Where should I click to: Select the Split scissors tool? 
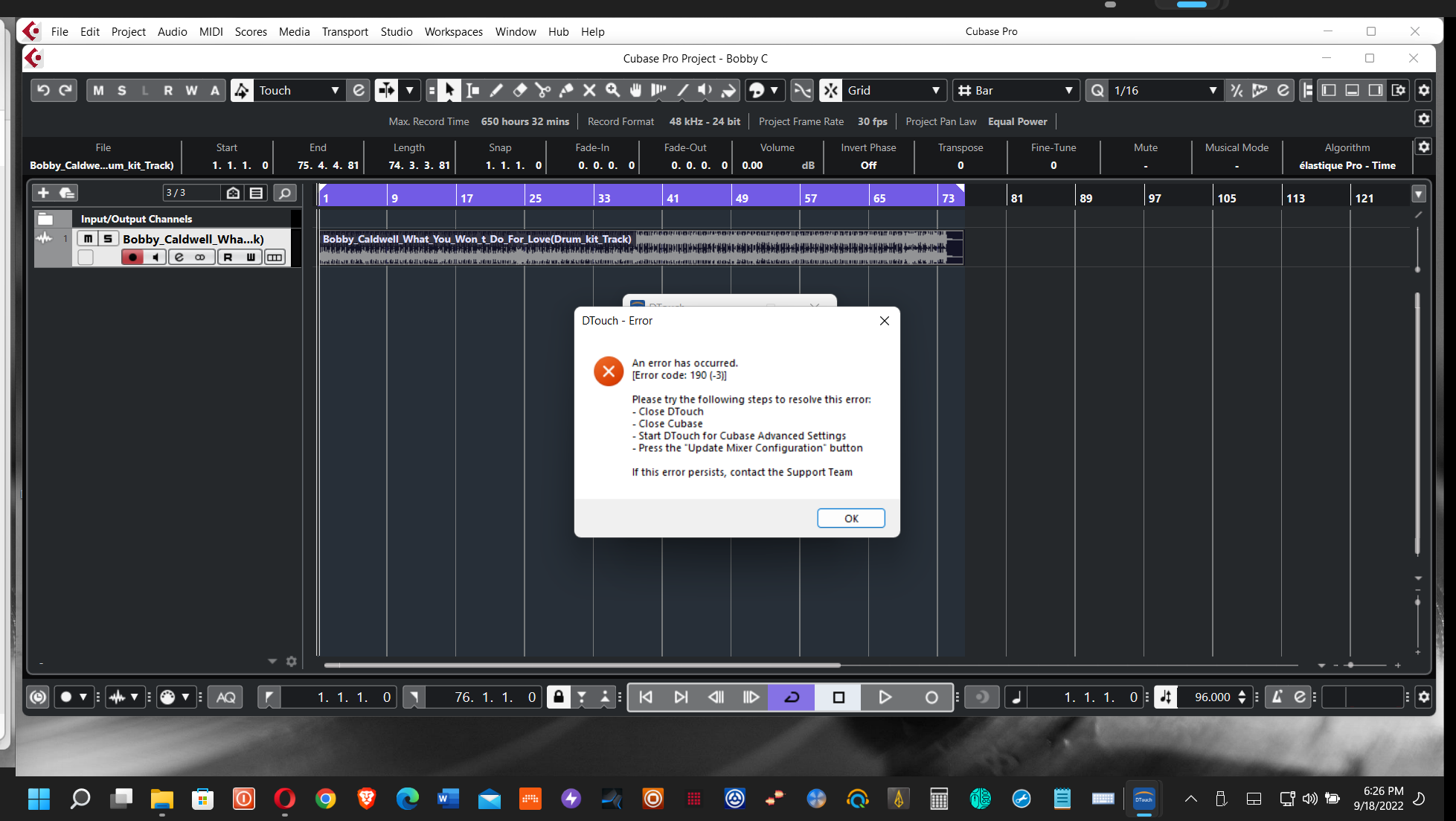pyautogui.click(x=543, y=90)
